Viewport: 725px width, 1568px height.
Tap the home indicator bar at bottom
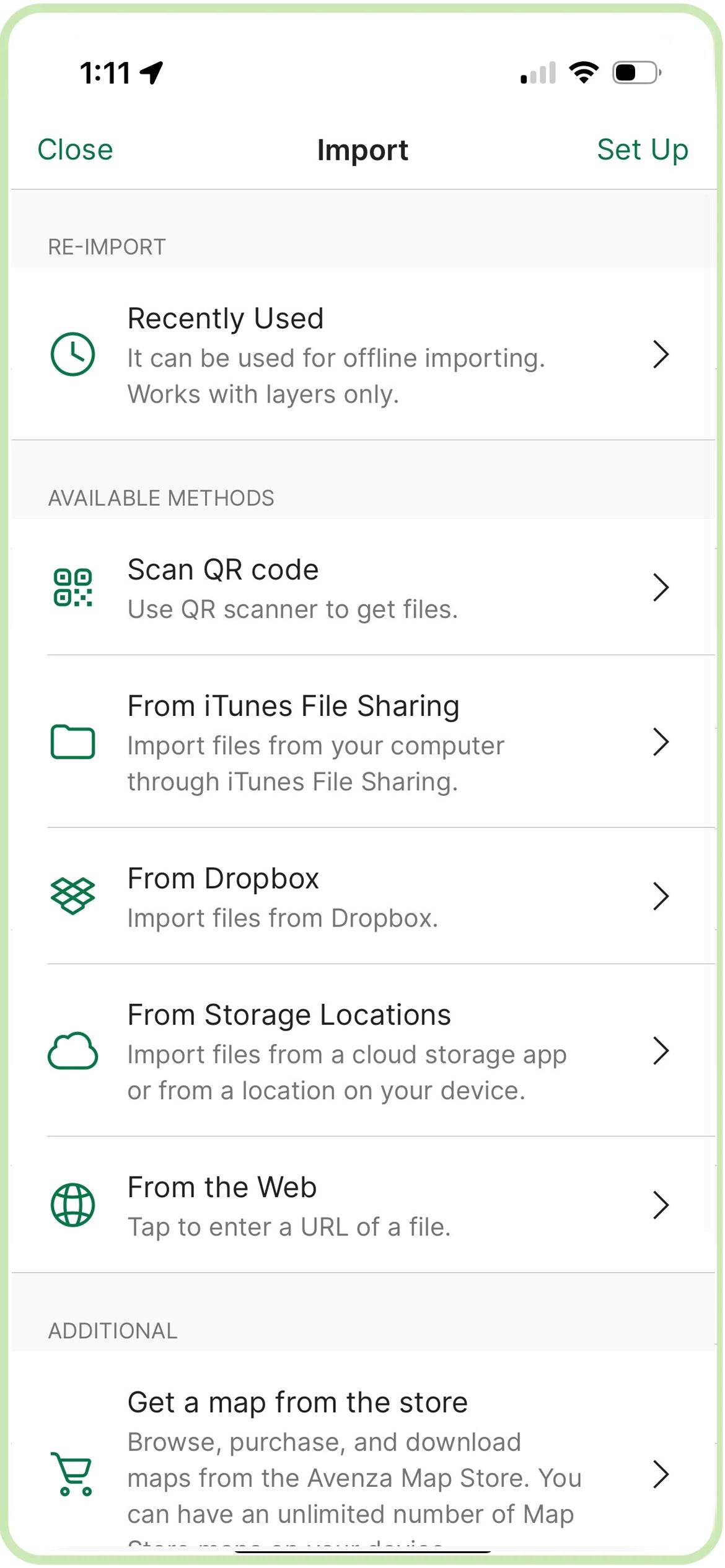pos(362,1551)
